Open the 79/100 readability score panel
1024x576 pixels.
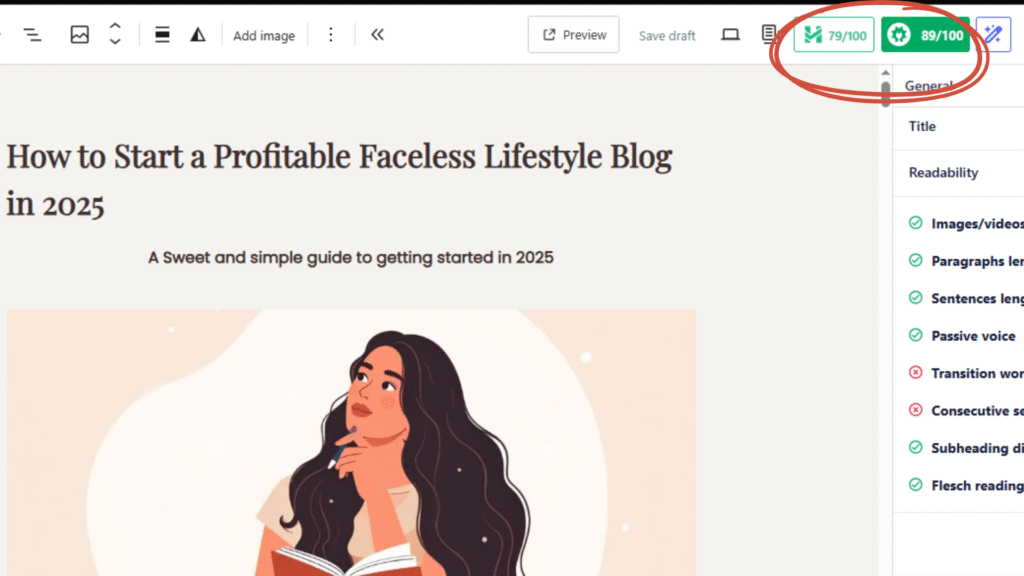(x=834, y=35)
